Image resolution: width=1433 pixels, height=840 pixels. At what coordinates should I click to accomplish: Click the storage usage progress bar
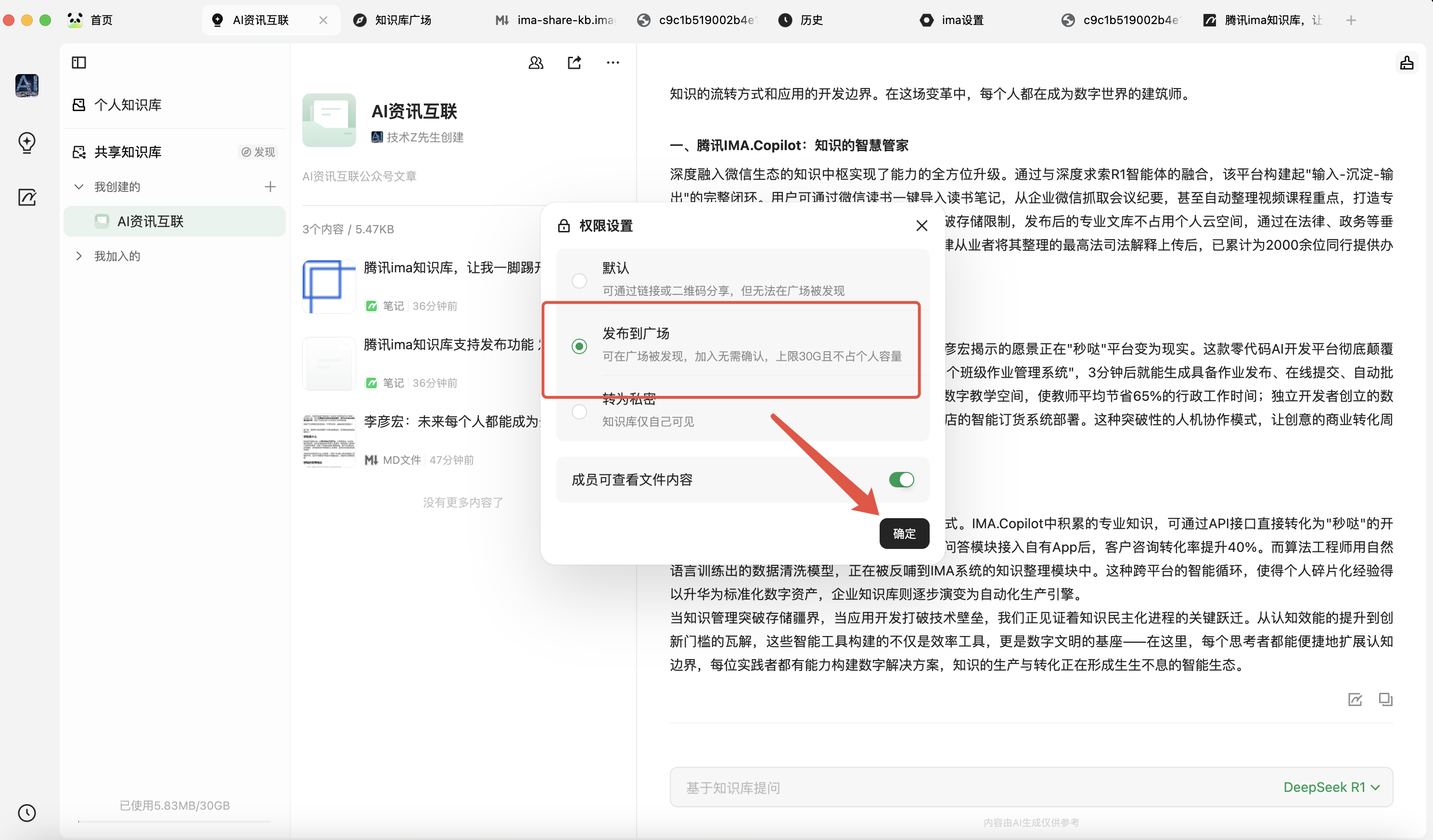pos(175,821)
